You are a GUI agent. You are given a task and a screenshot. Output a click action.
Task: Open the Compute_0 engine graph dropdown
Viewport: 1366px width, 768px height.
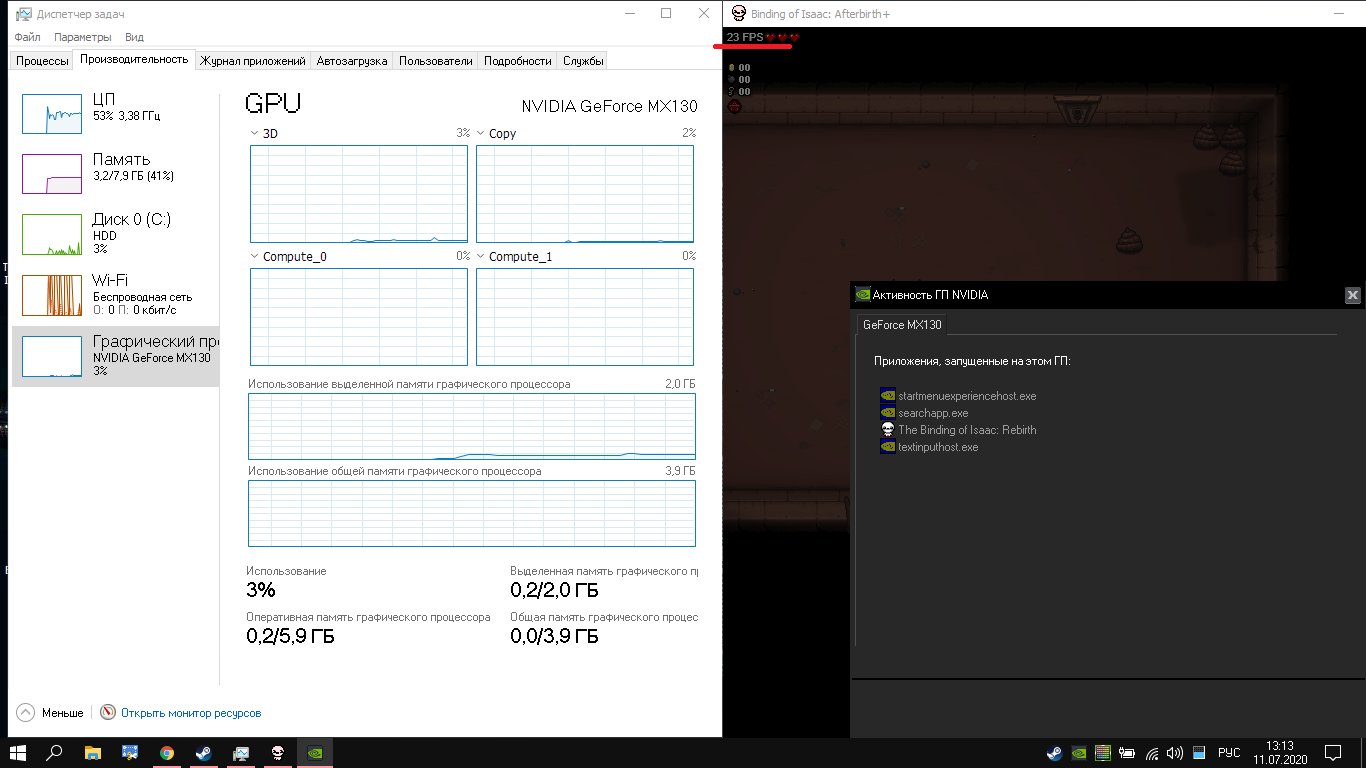pos(255,256)
